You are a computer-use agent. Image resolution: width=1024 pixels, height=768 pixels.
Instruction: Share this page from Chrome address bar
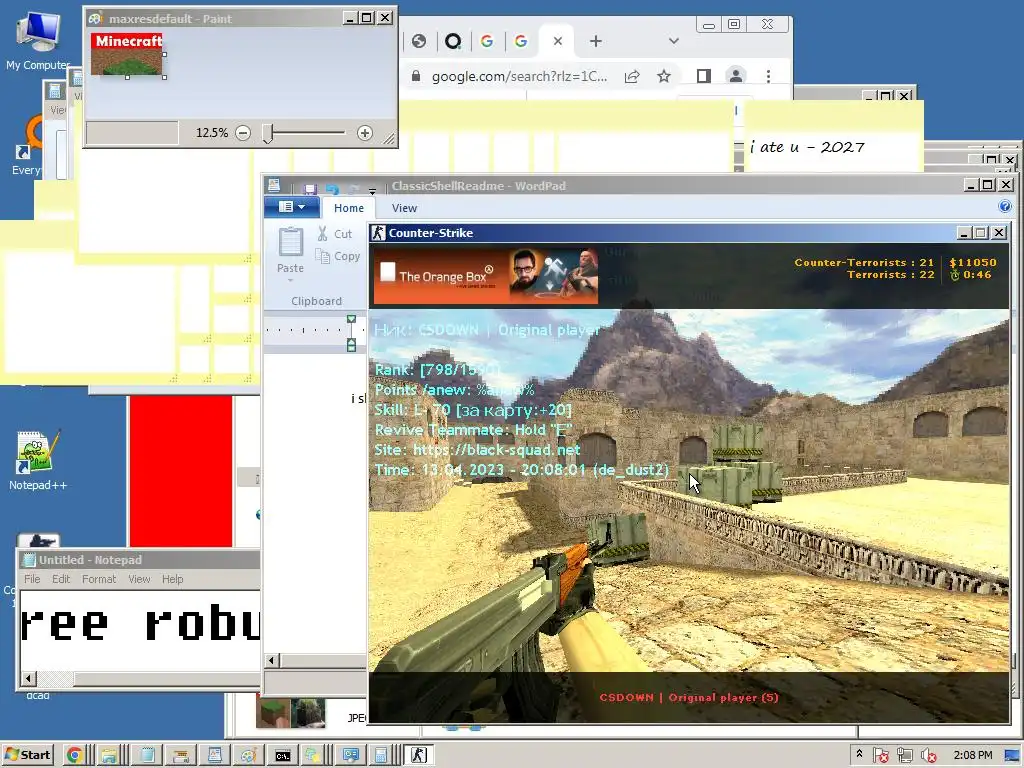click(x=632, y=76)
